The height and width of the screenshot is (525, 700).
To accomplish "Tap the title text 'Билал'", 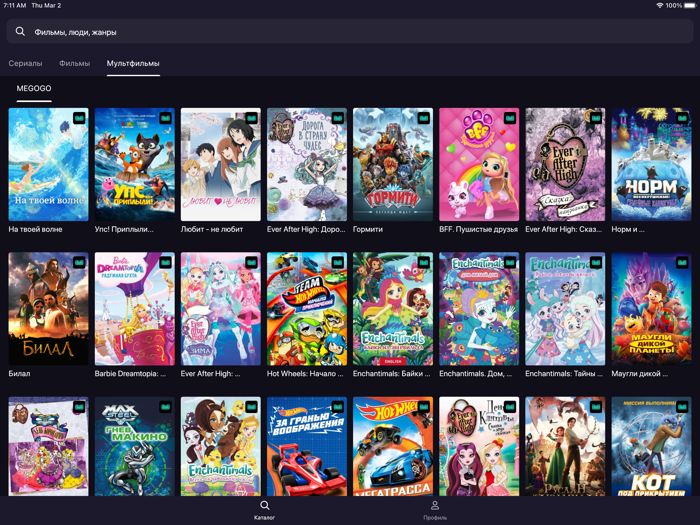I will [19, 374].
